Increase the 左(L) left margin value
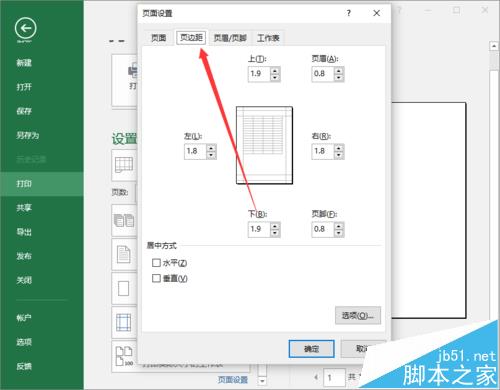The height and width of the screenshot is (390, 500). (211, 148)
